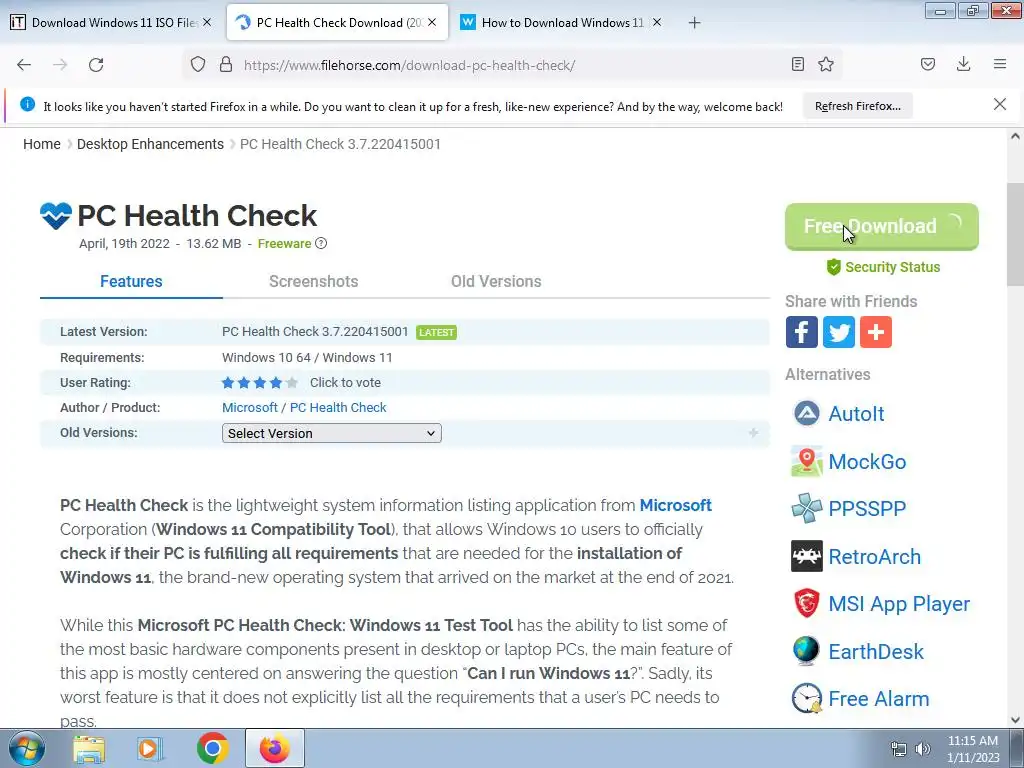Screen dimensions: 1024x768
Task: Dismiss the Refresh Firefox notification bar
Action: point(999,104)
